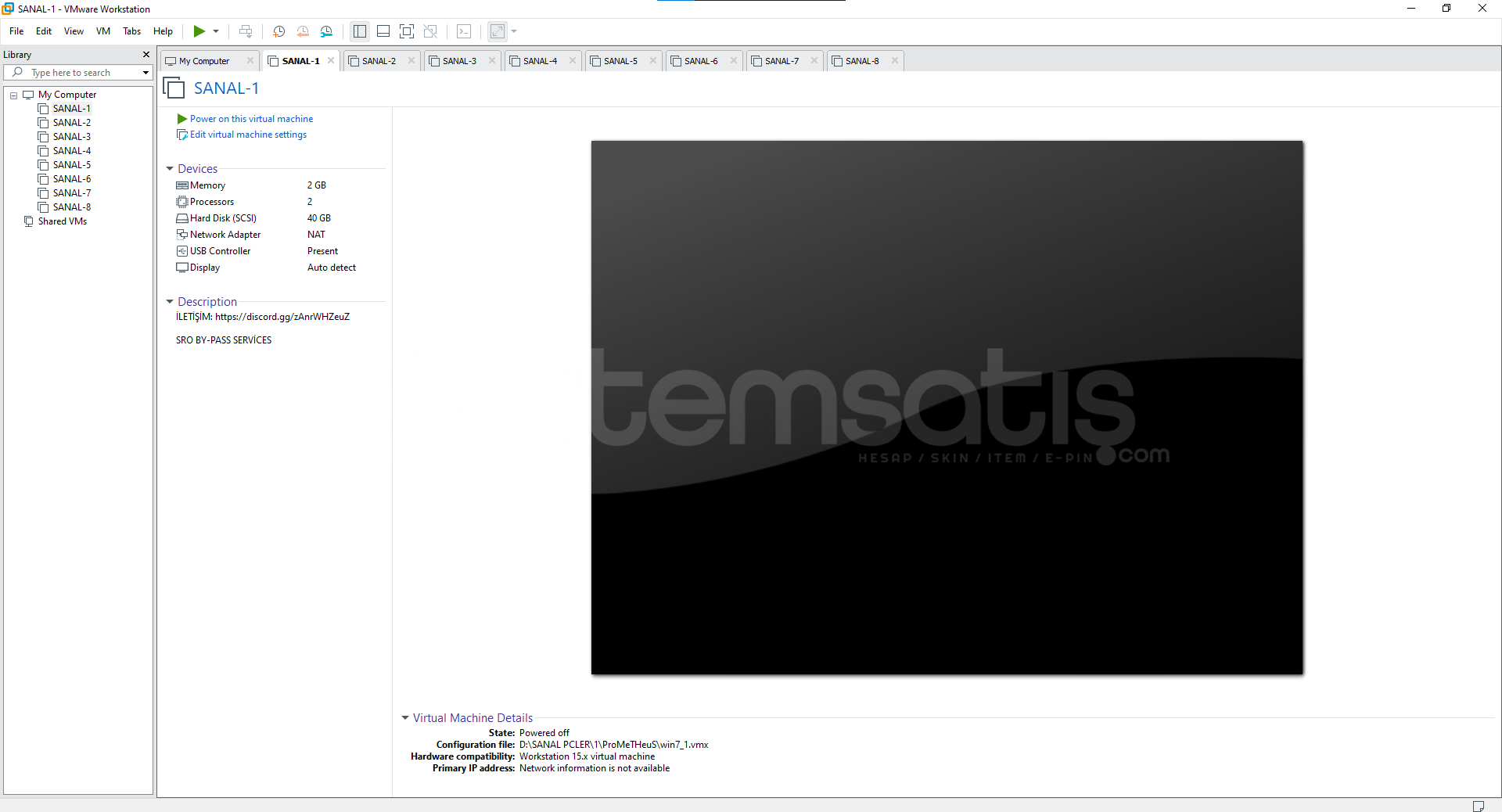This screenshot has width=1502, height=812.
Task: Click the configuration file path text
Action: tap(614, 745)
